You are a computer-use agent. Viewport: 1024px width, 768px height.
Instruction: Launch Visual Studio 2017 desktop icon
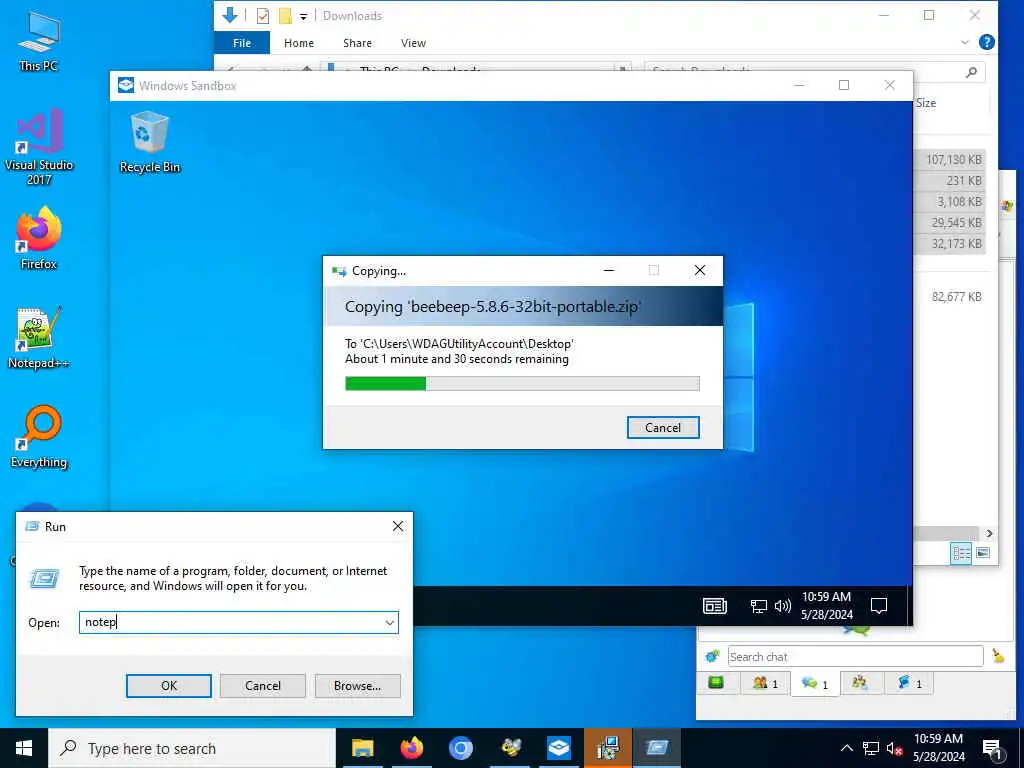coord(39,146)
